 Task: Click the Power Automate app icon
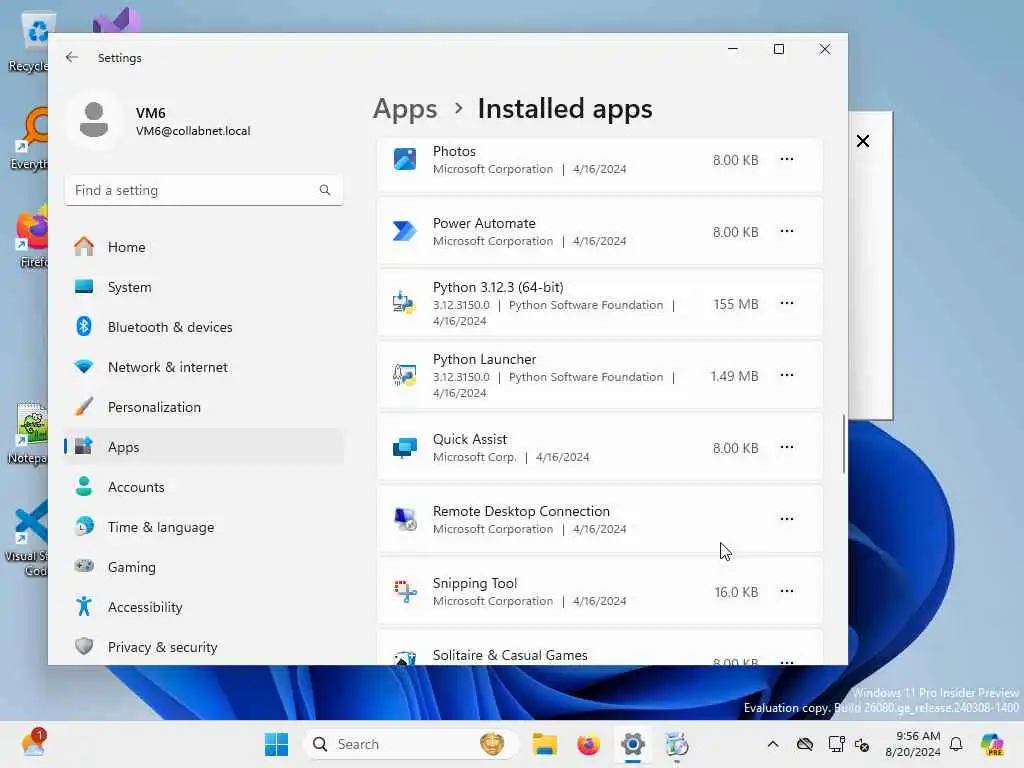point(405,231)
